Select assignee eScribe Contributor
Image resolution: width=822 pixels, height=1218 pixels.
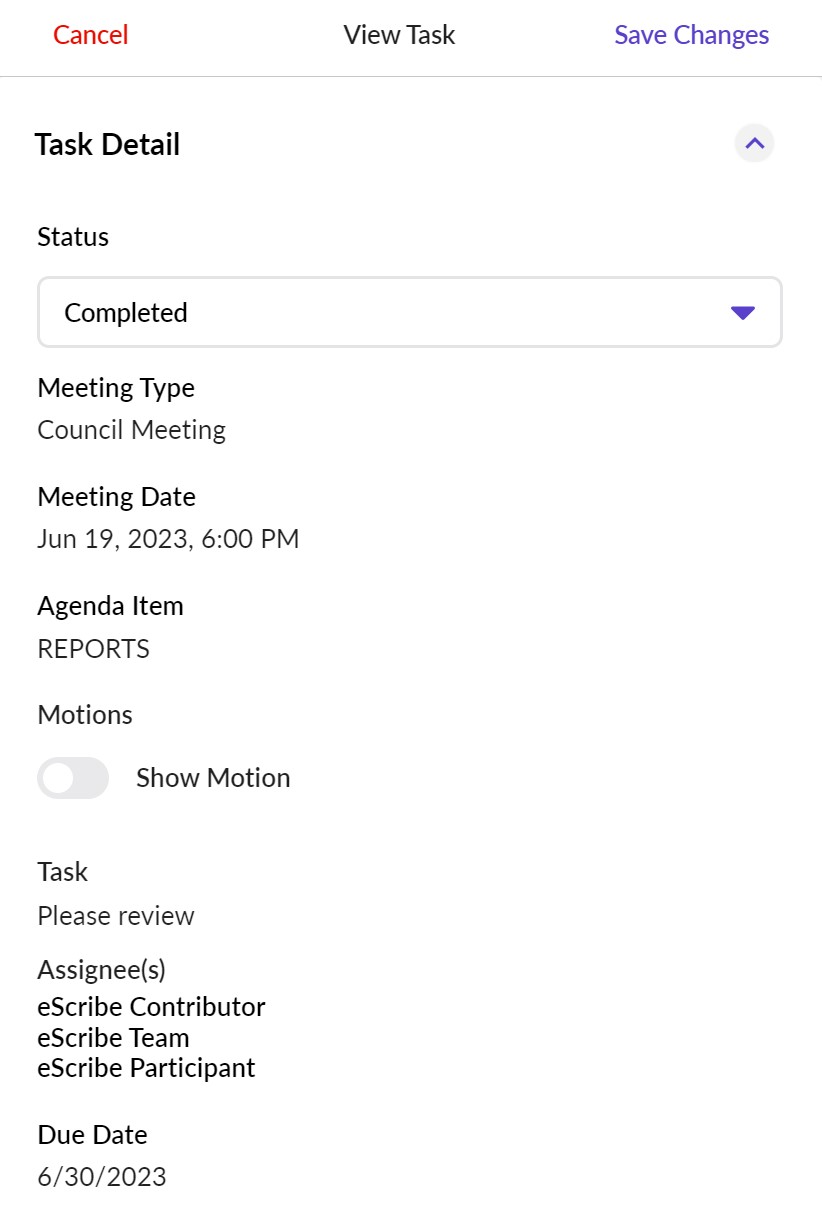click(151, 1006)
